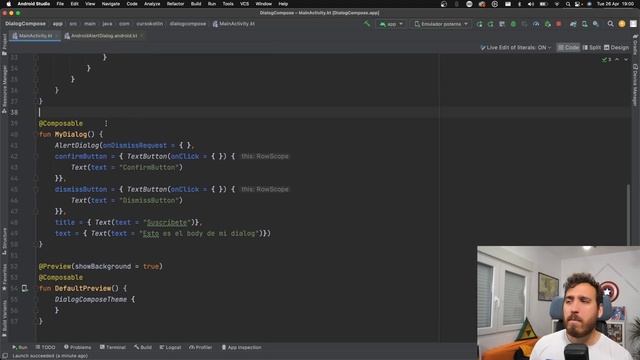The height and width of the screenshot is (360, 640).
Task: Open the Profiler tool window
Action: point(200,347)
